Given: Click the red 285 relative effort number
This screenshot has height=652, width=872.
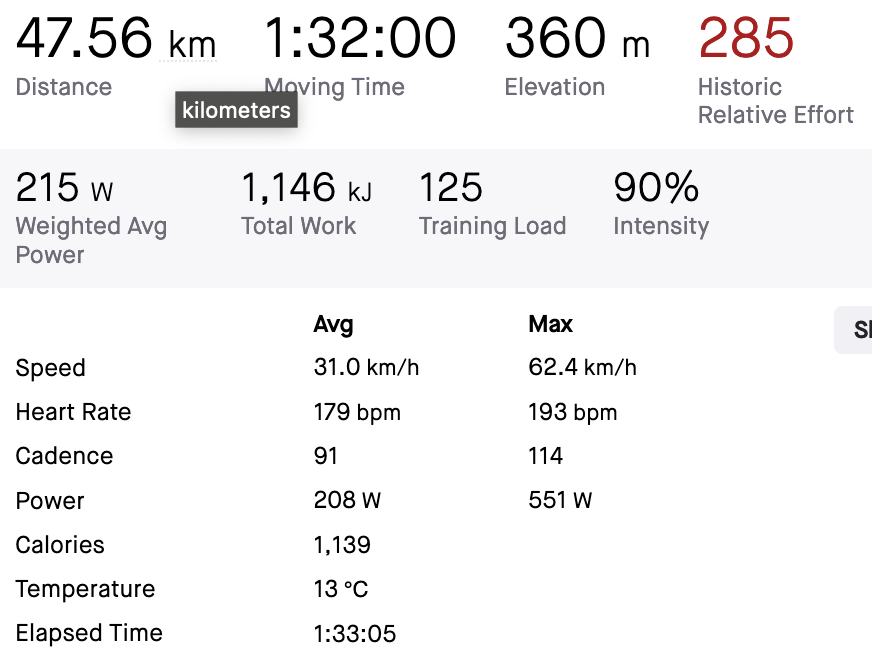Looking at the screenshot, I should tap(746, 39).
